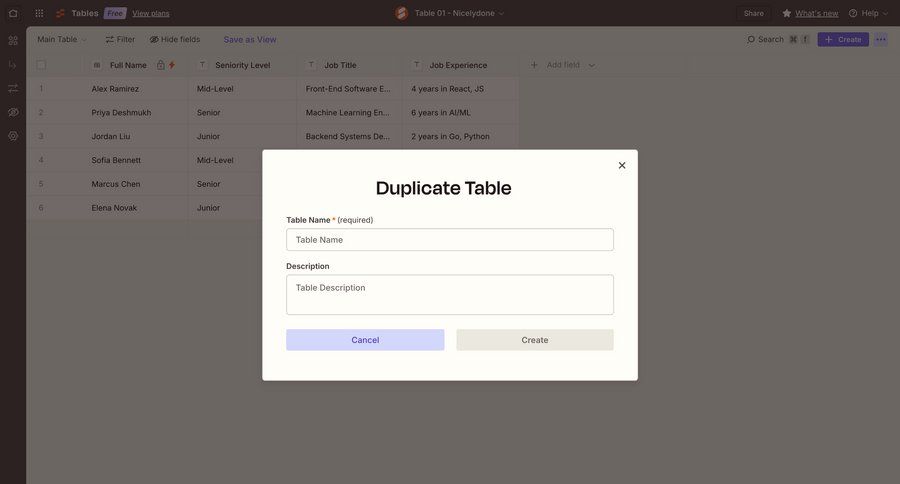
Task: Click Save as View
Action: pos(250,39)
